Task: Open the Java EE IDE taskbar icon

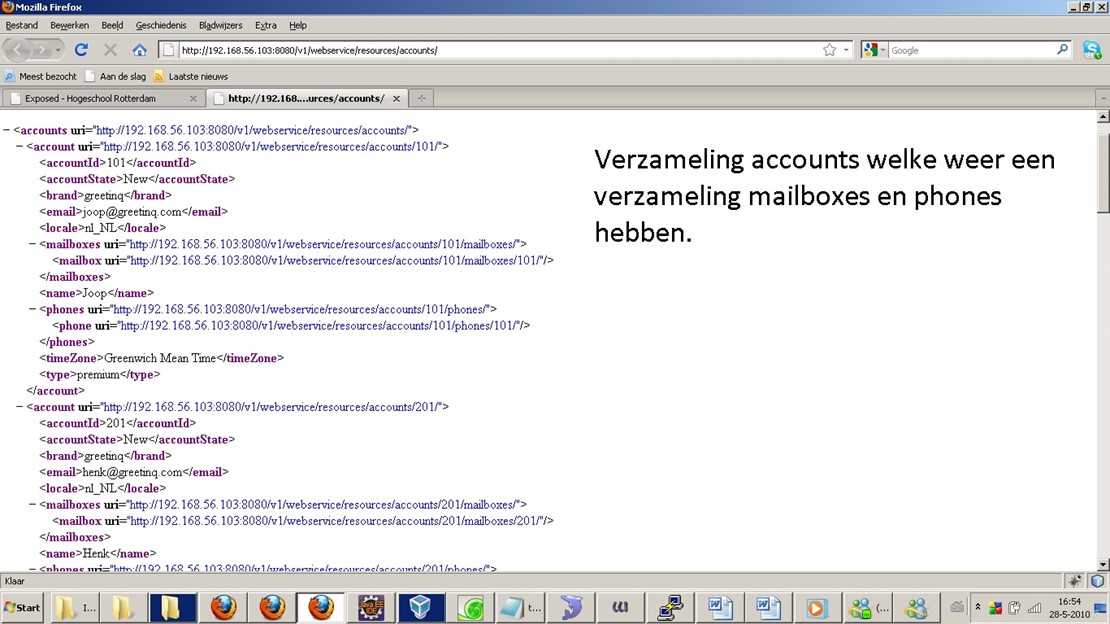Action: coord(371,607)
